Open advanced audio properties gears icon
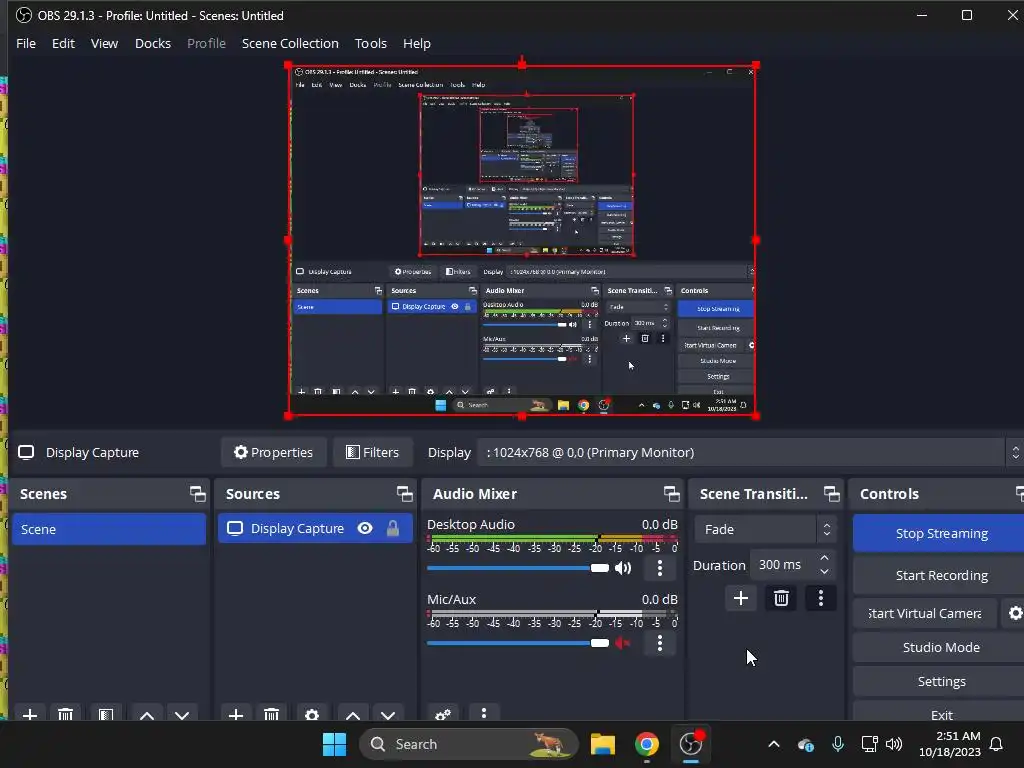The height and width of the screenshot is (768, 1024). (x=443, y=714)
